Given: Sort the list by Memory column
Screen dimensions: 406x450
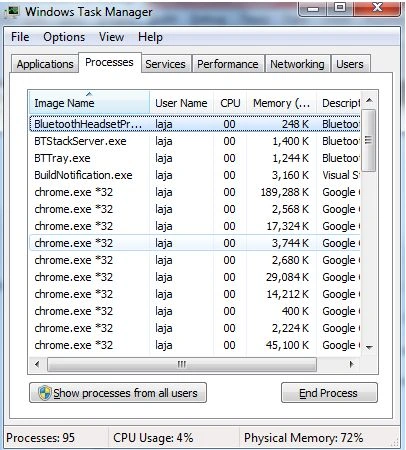Looking at the screenshot, I should tap(281, 103).
